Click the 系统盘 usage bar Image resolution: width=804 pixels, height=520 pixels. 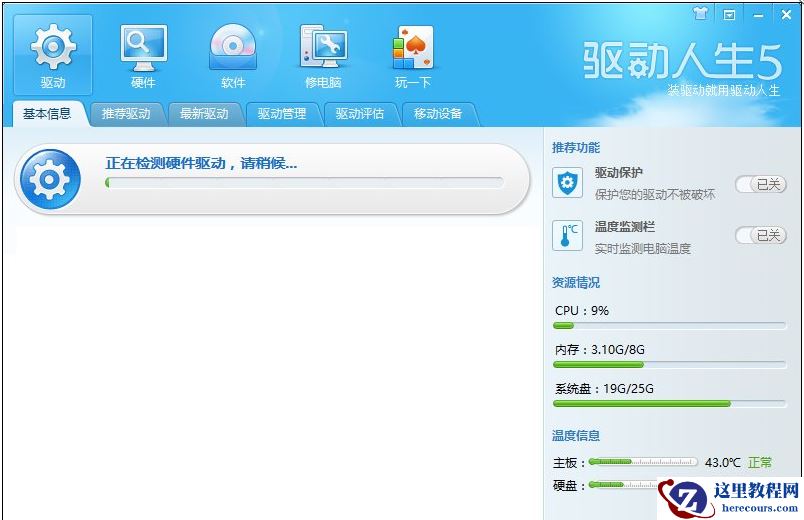pyautogui.click(x=669, y=404)
